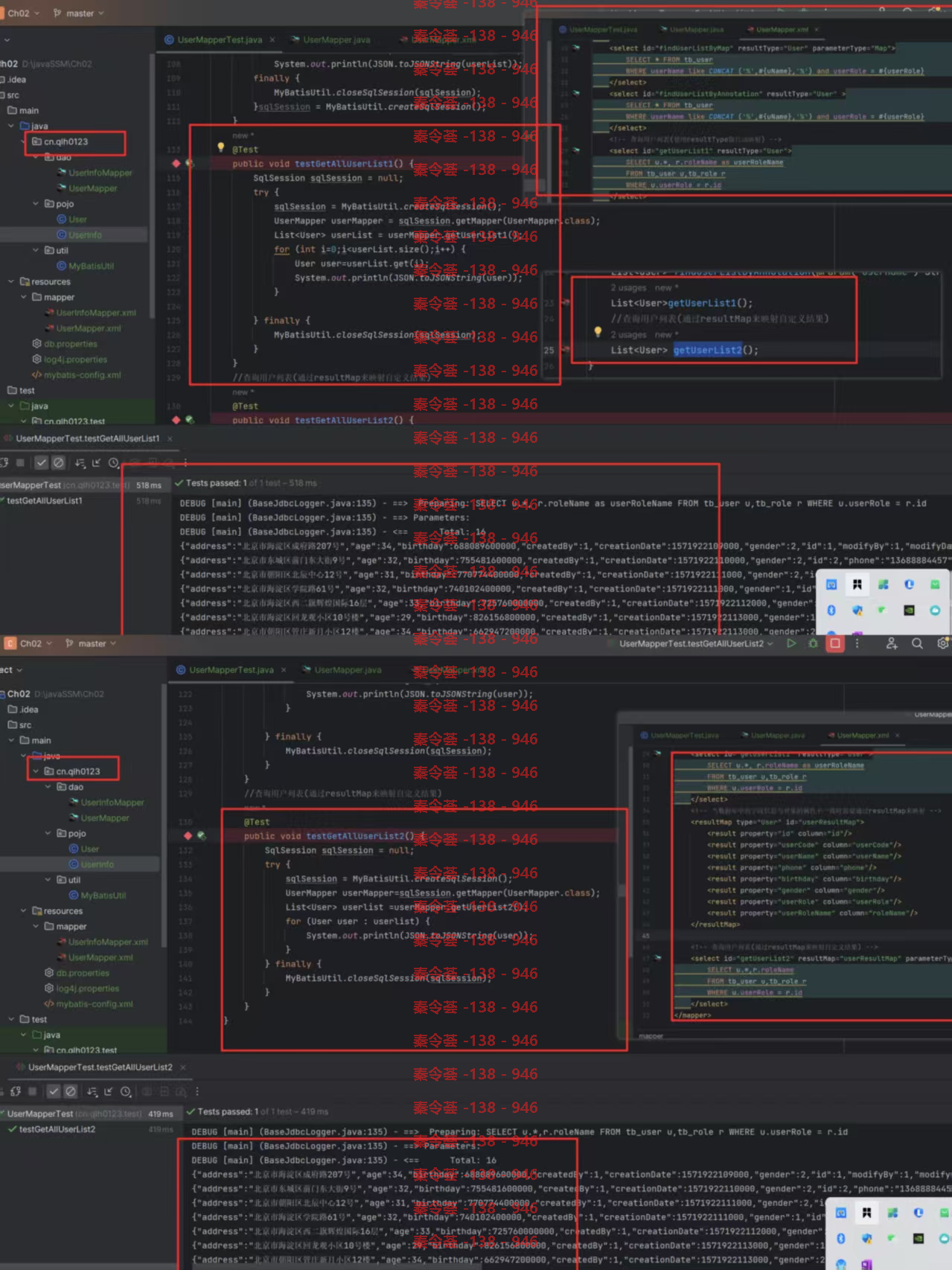
Task: Collapse resources folder in lower project tree
Action: pyautogui.click(x=23, y=911)
